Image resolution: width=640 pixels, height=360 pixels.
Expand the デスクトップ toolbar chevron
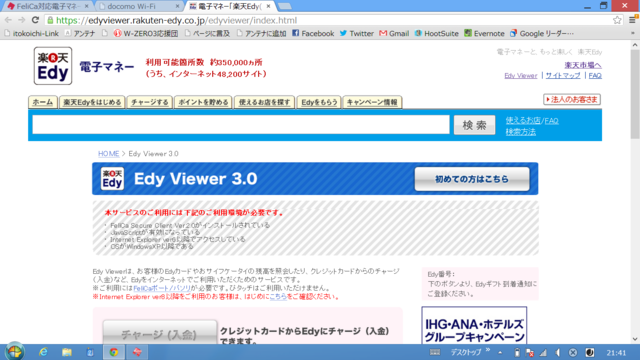tap(488, 350)
